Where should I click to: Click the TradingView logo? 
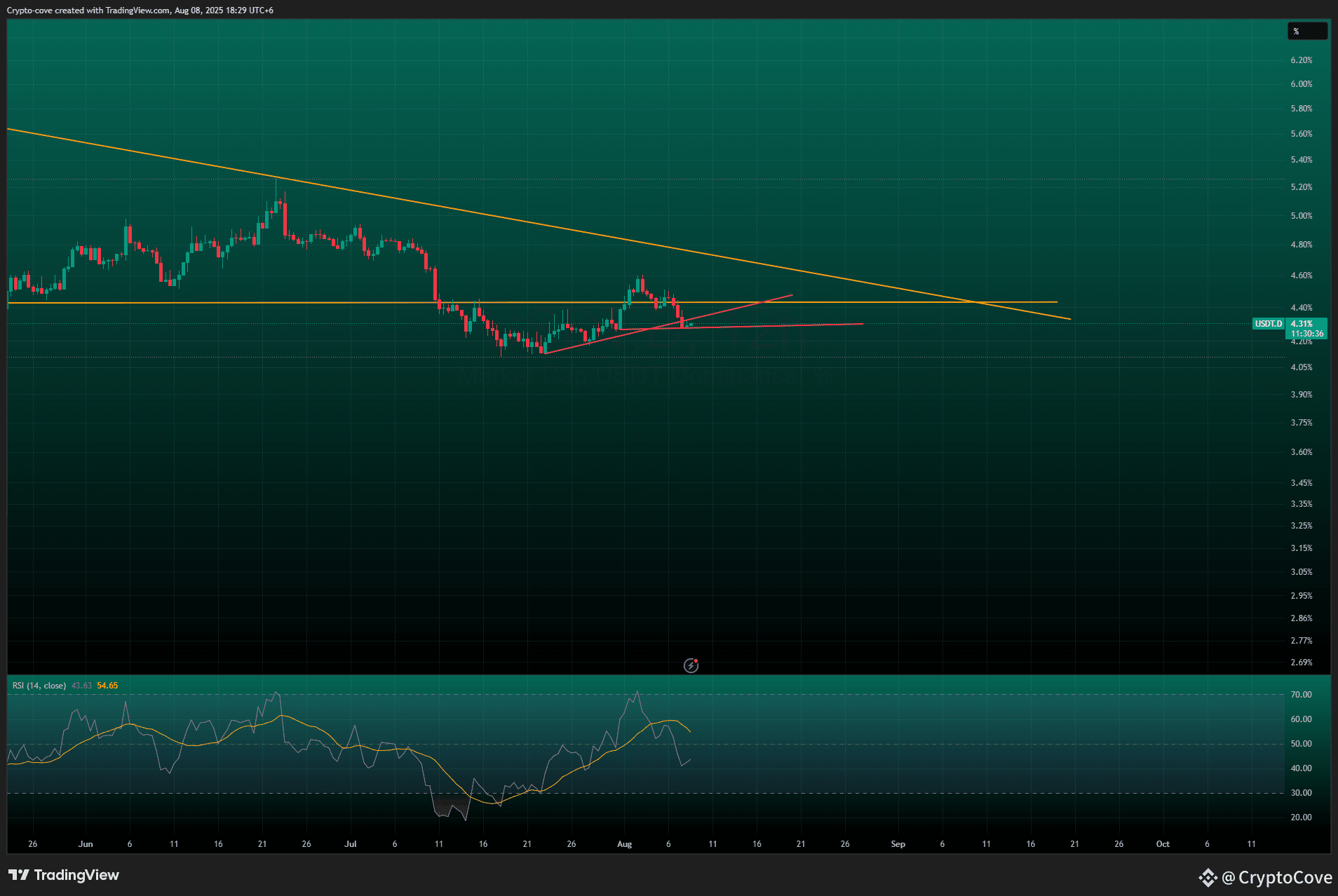click(64, 875)
